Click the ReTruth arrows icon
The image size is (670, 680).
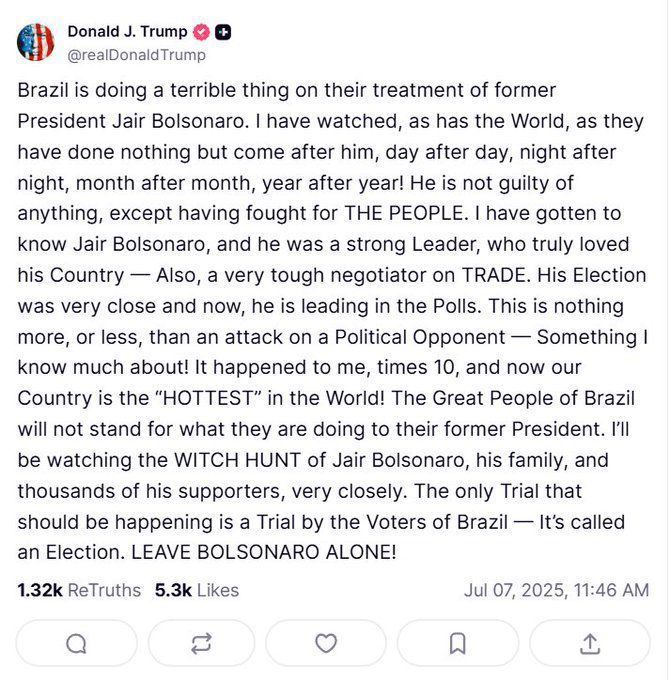point(201,643)
